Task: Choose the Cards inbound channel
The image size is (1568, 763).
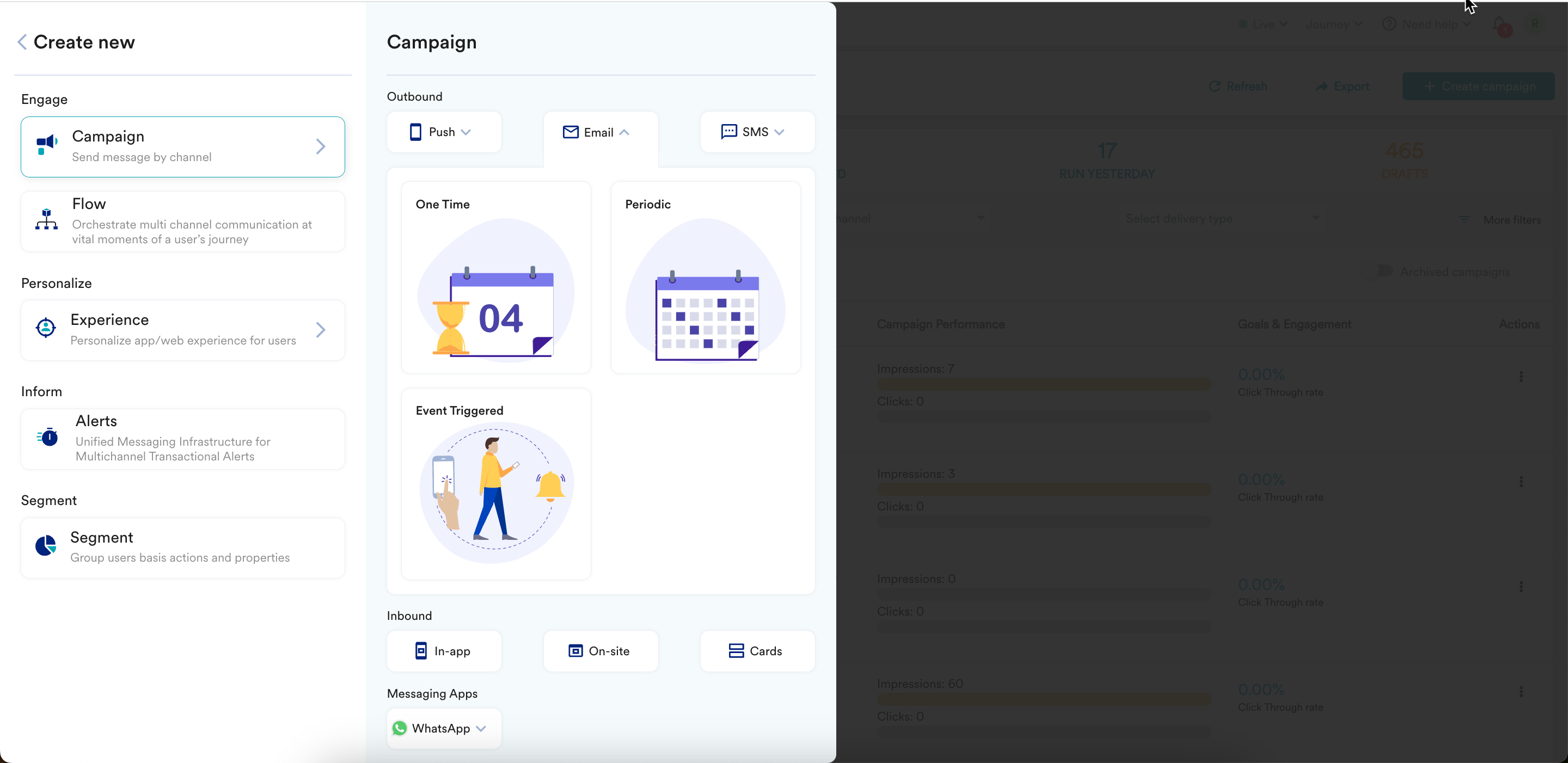Action: coord(757,651)
